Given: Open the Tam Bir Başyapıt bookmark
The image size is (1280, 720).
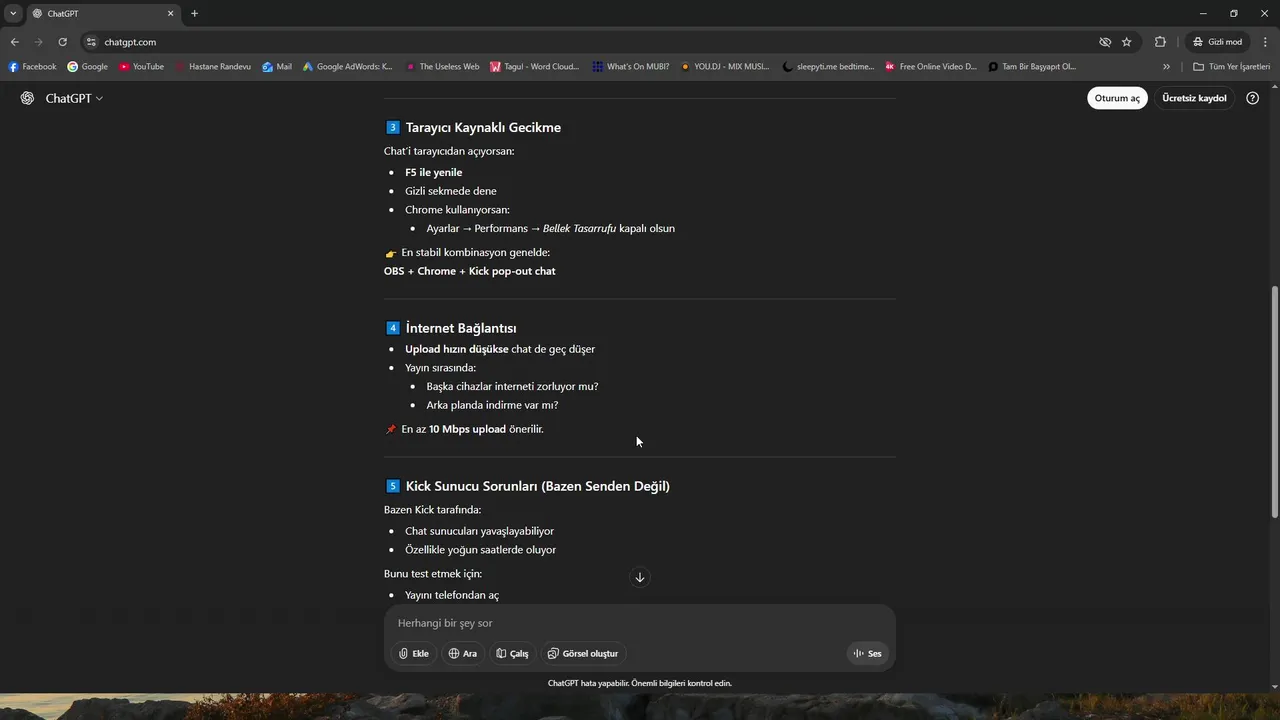Looking at the screenshot, I should point(1032,67).
